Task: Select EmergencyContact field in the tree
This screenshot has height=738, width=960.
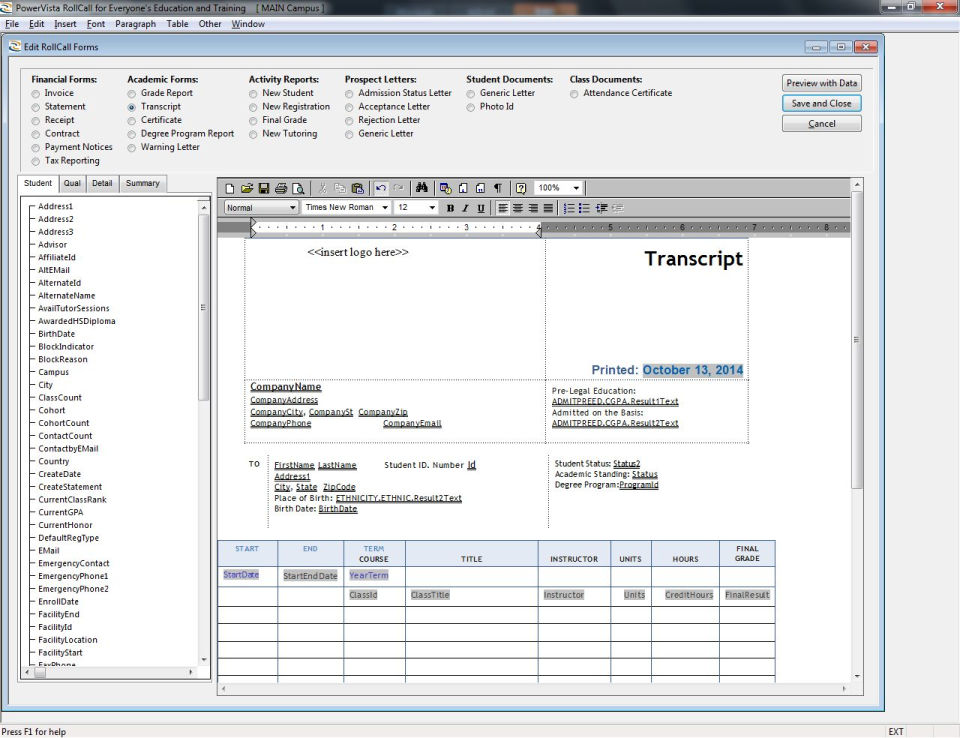Action: point(73,563)
